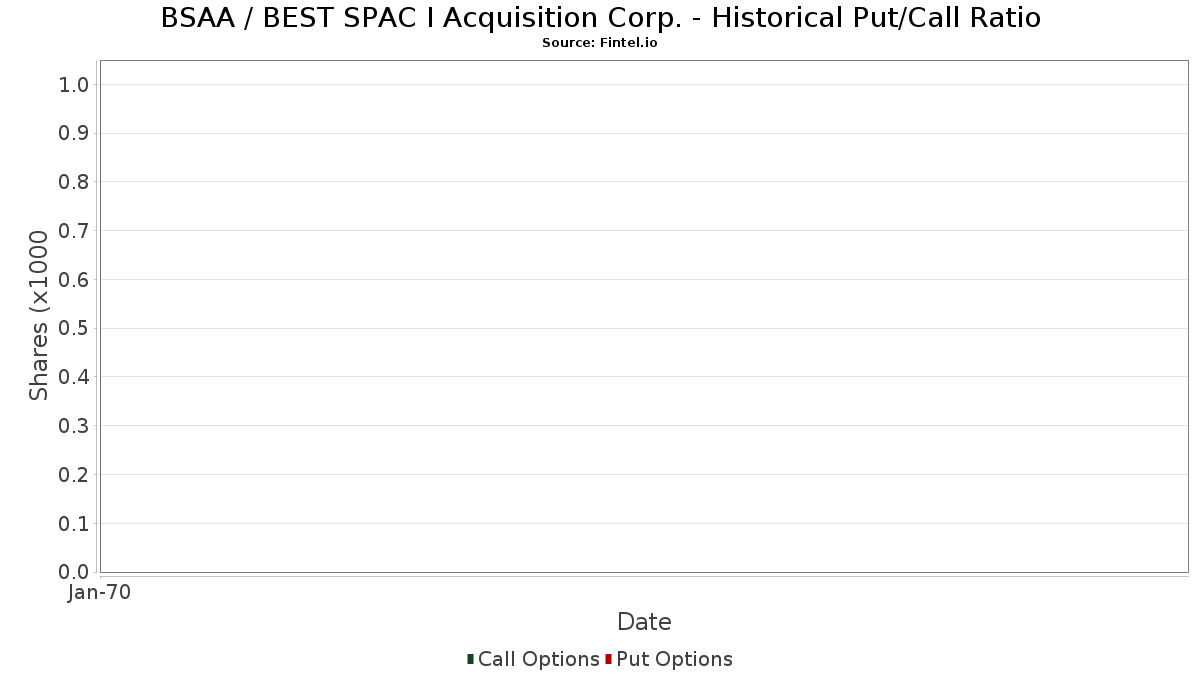The width and height of the screenshot is (1200, 675).
Task: Click the center of the empty plot area
Action: (644, 316)
